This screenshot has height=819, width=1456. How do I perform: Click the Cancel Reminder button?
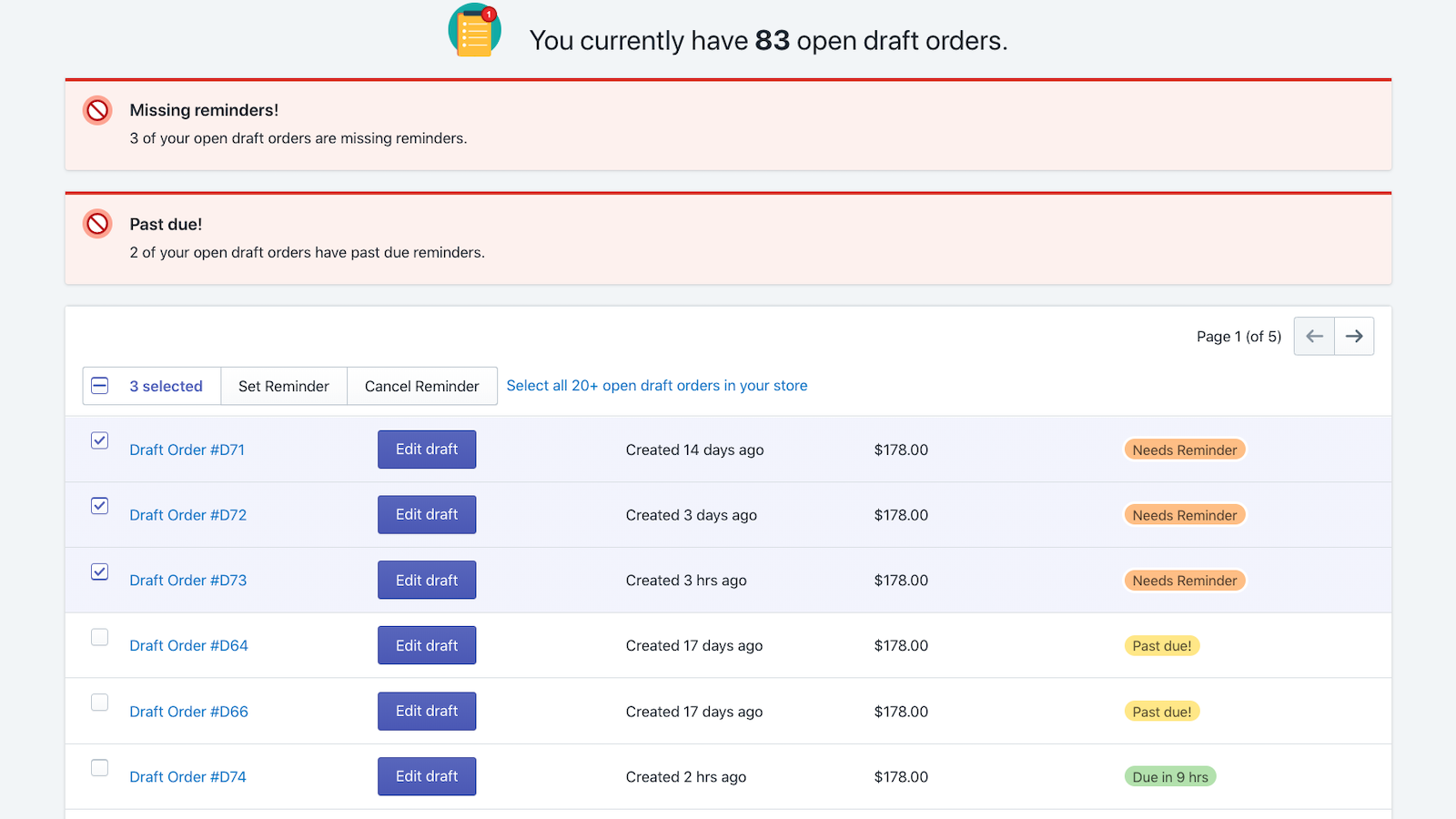coord(421,386)
